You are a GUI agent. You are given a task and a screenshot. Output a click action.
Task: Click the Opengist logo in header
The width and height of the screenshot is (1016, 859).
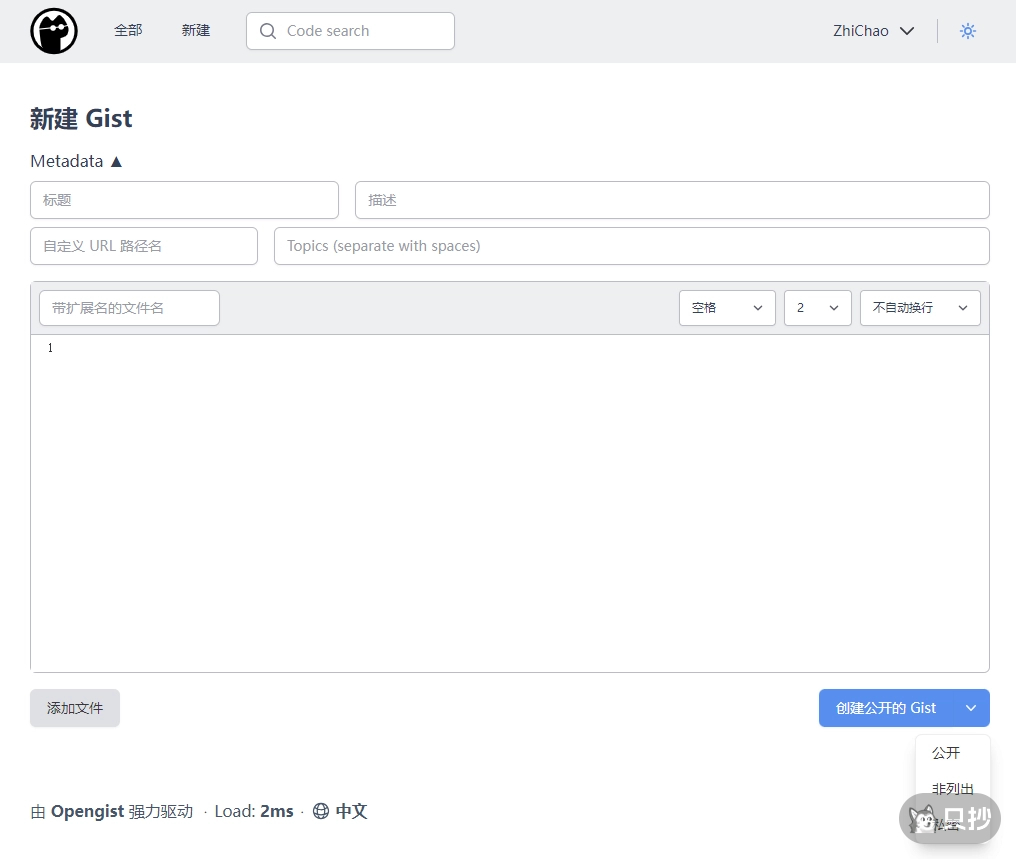coord(54,31)
